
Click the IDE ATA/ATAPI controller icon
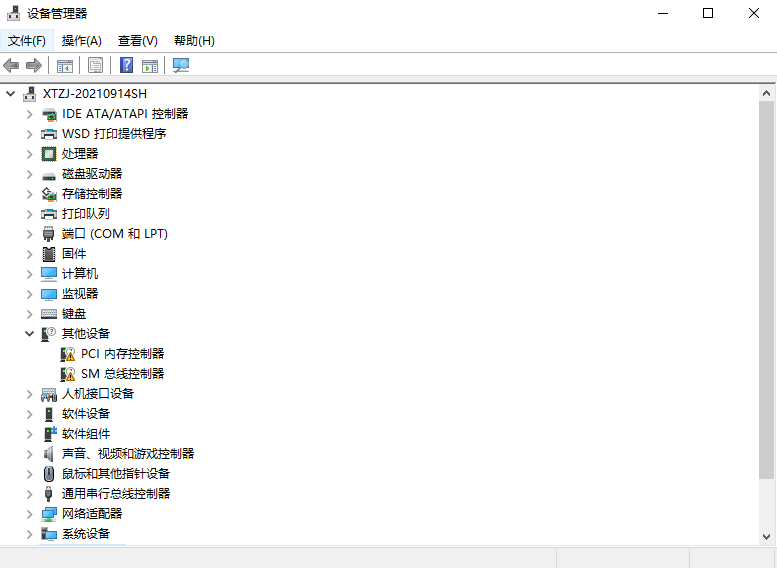tap(49, 114)
